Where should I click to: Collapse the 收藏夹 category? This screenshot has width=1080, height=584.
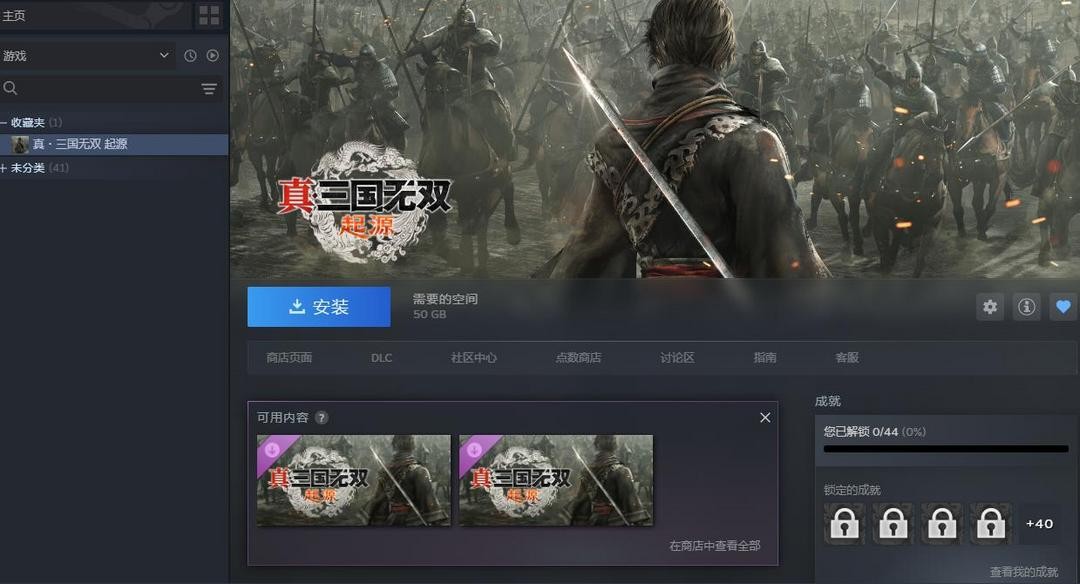(x=3, y=123)
